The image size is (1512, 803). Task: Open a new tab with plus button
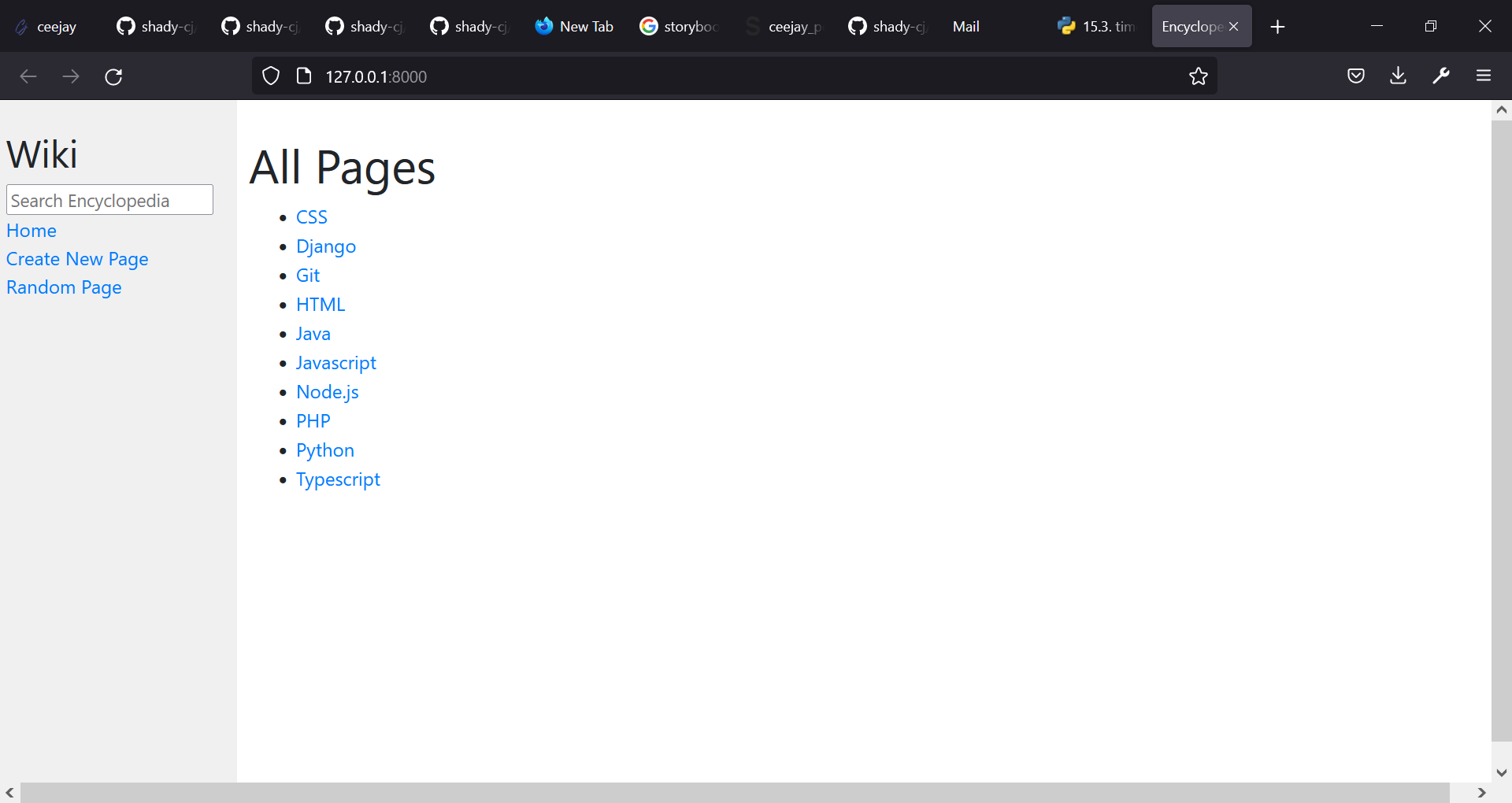[x=1278, y=27]
